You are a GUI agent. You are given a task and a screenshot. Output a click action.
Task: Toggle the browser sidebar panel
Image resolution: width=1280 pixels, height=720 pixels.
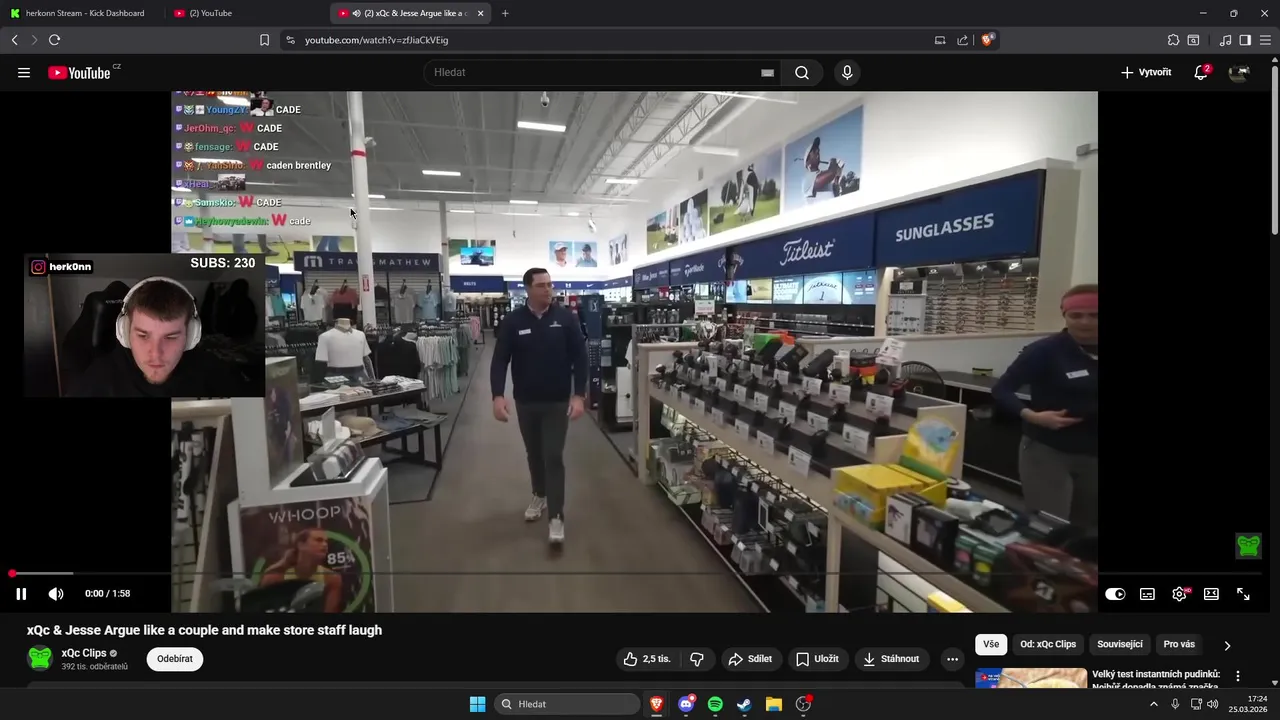click(1245, 40)
